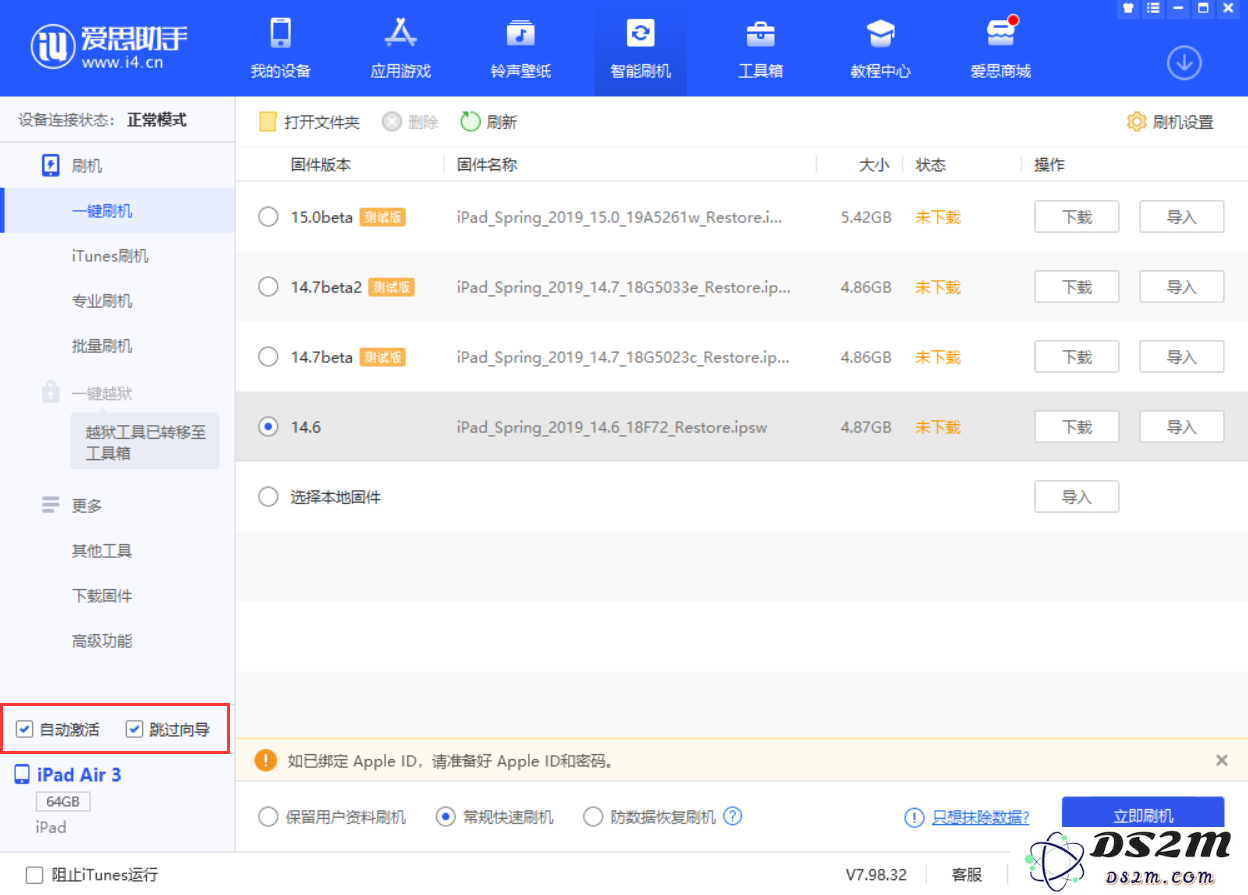Image resolution: width=1248 pixels, height=895 pixels.
Task: Select the 智能刷机 flashing tab
Action: coord(641,48)
